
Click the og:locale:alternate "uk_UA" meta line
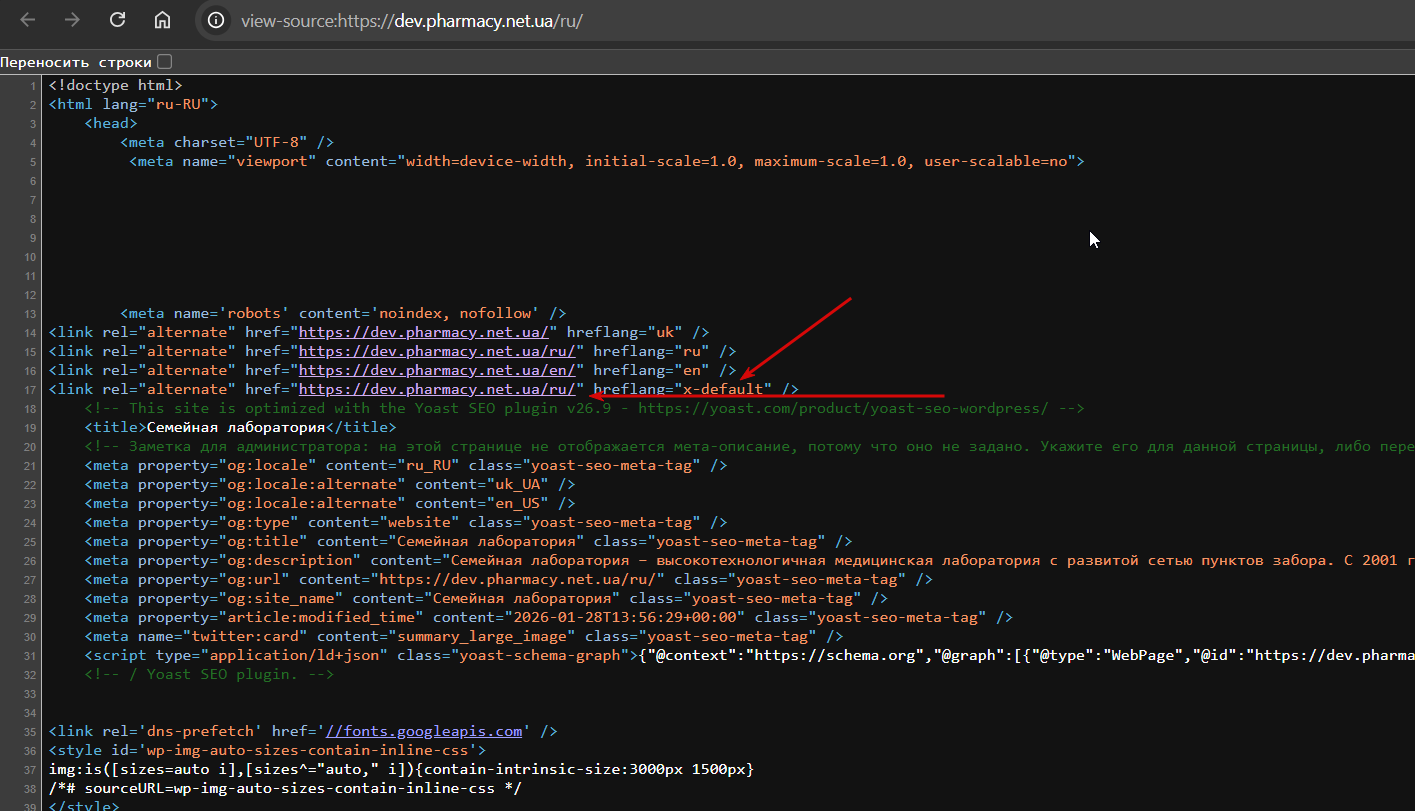pyautogui.click(x=330, y=484)
